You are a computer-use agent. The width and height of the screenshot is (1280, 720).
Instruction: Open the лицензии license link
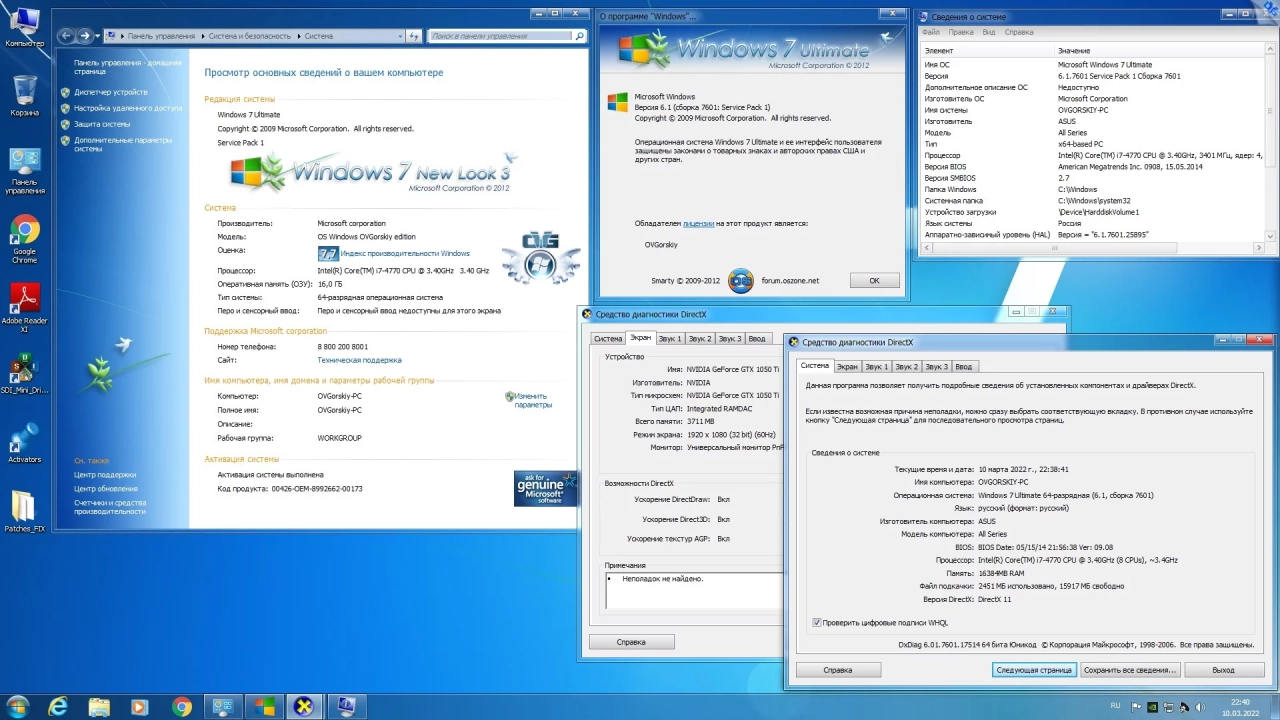[699, 224]
